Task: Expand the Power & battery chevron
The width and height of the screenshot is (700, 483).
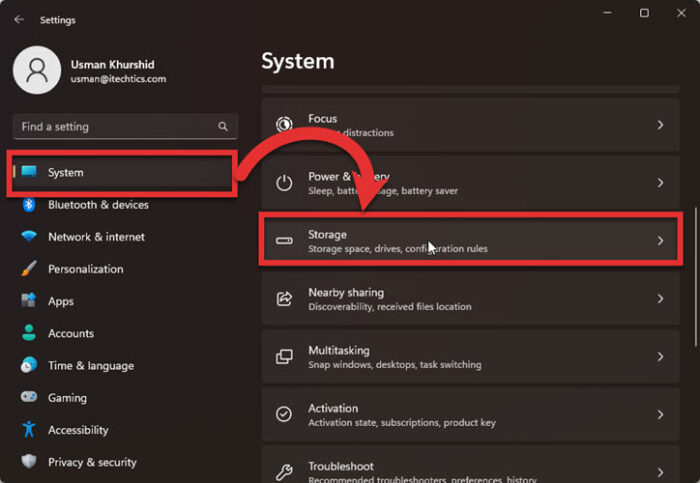Action: 660,183
